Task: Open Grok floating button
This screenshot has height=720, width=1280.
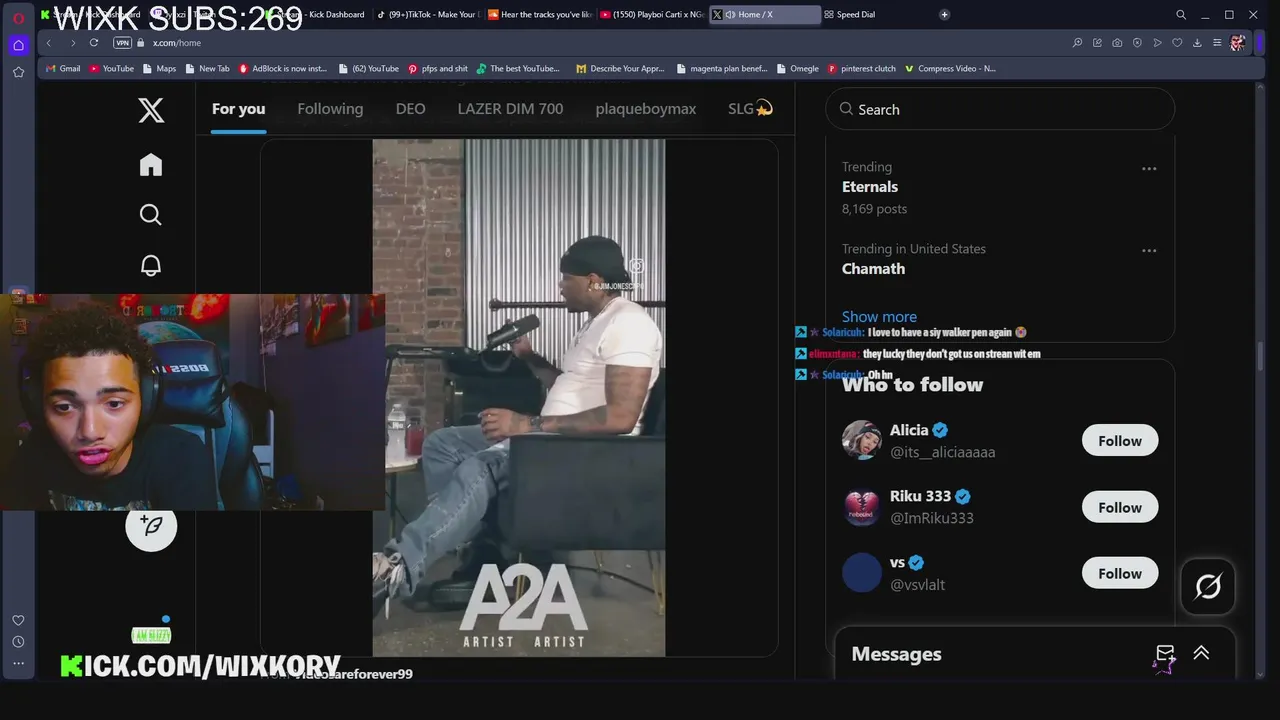Action: click(x=1208, y=587)
